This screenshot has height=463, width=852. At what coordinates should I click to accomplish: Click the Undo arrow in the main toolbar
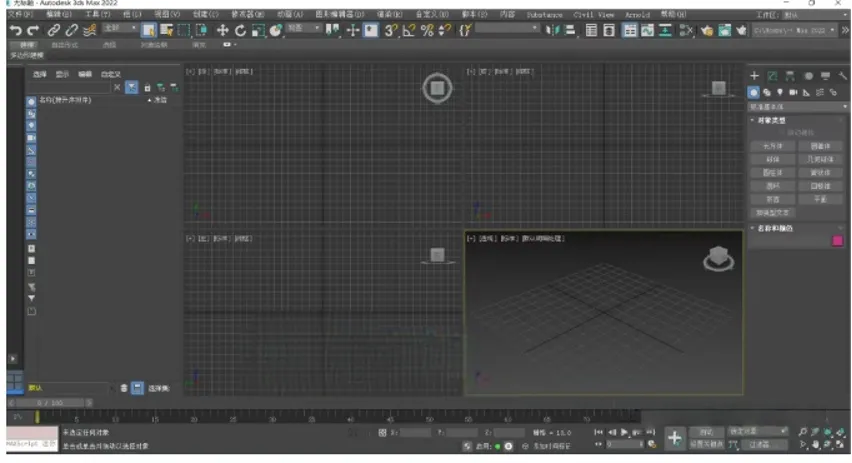click(x=15, y=30)
